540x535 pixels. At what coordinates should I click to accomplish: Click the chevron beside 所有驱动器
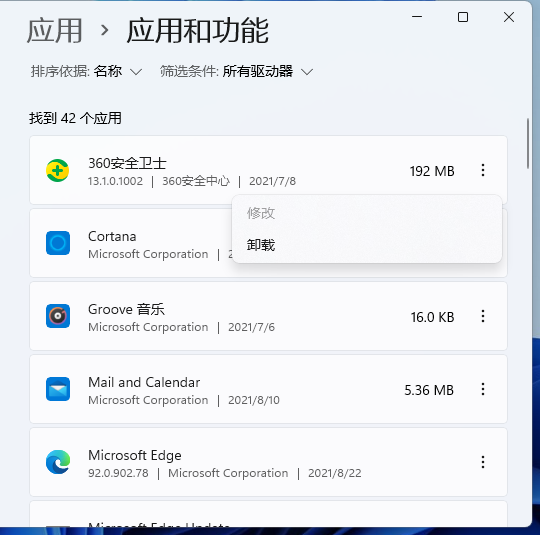tap(307, 72)
